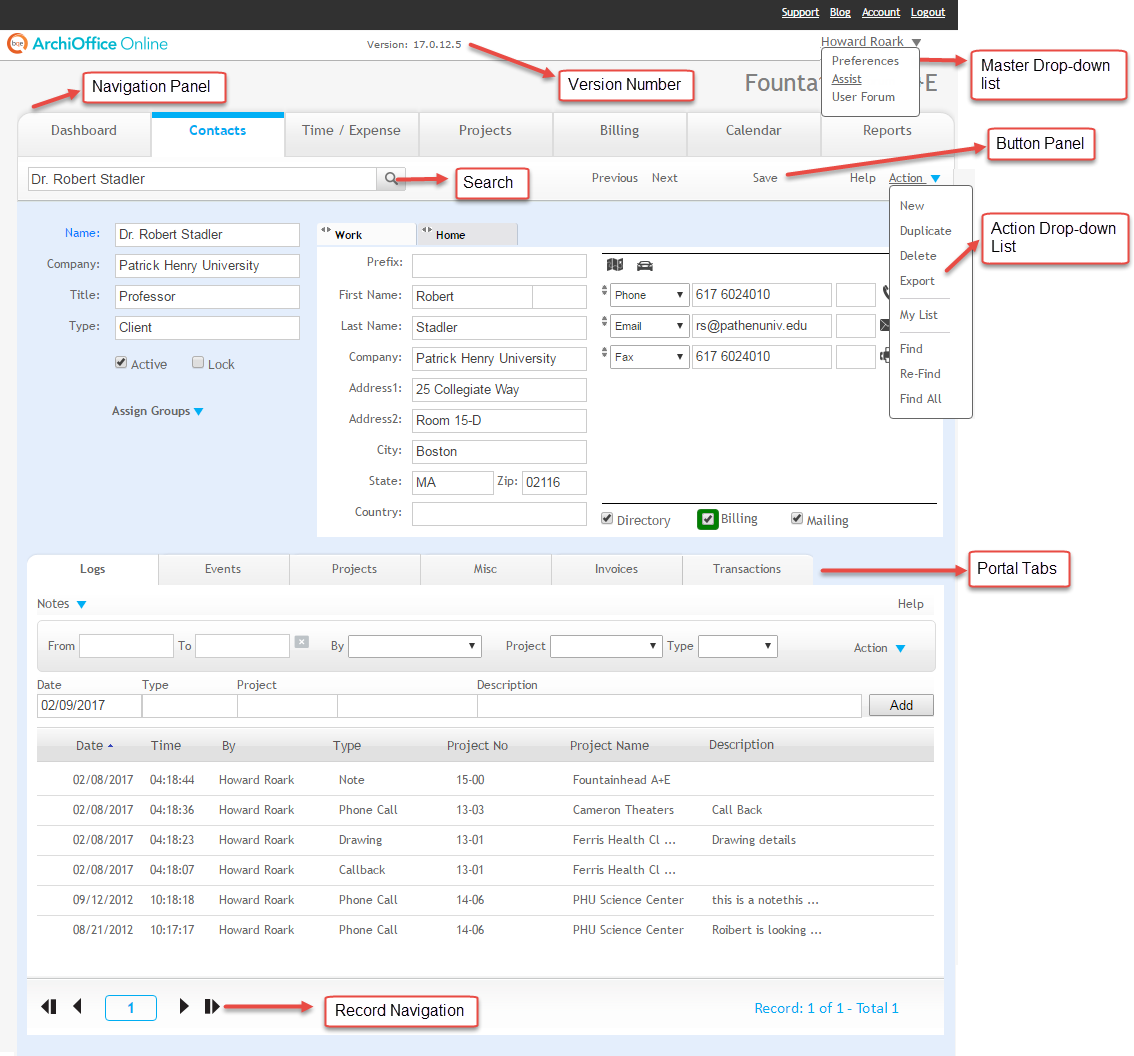Select the Home address tab
Screen dimensions: 1134x1056
pos(468,235)
